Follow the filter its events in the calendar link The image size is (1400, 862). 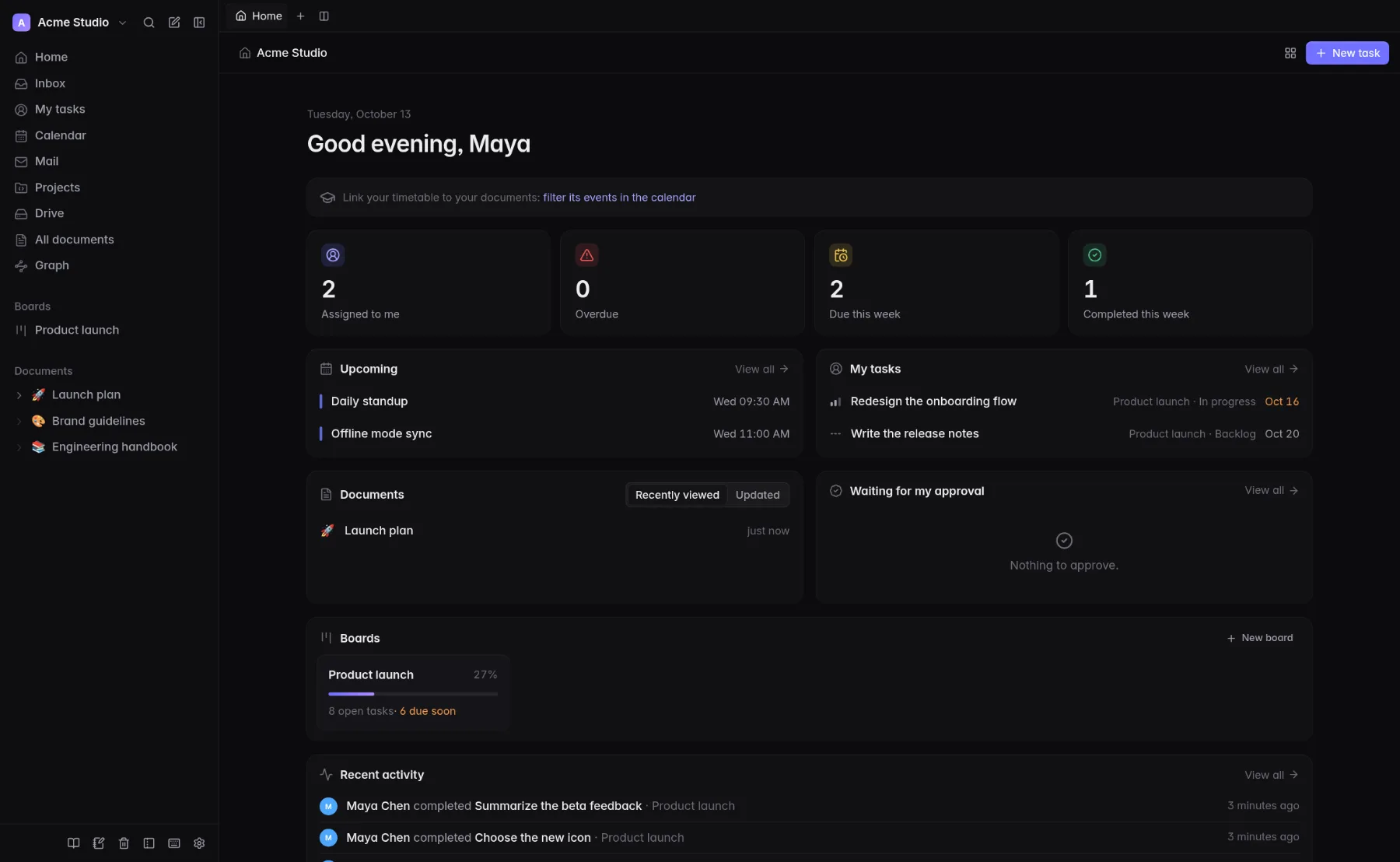[x=619, y=198]
